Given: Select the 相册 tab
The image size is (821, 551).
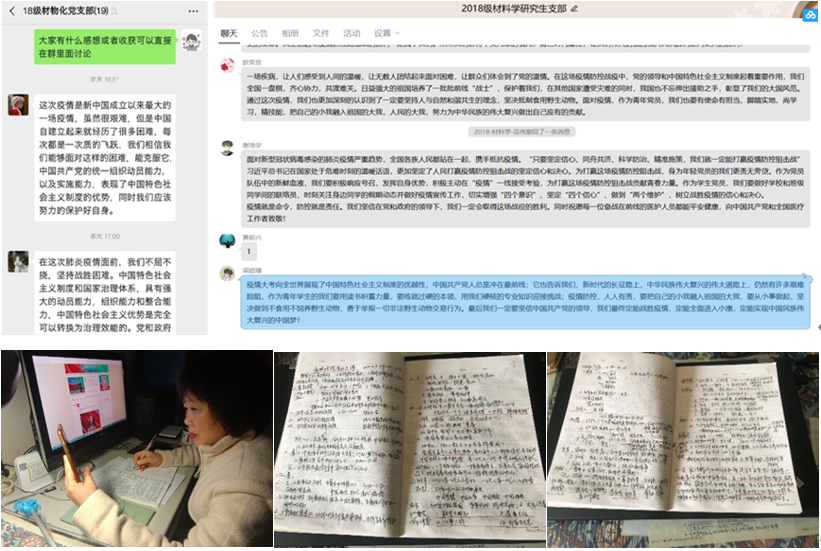Looking at the screenshot, I should click(x=290, y=33).
